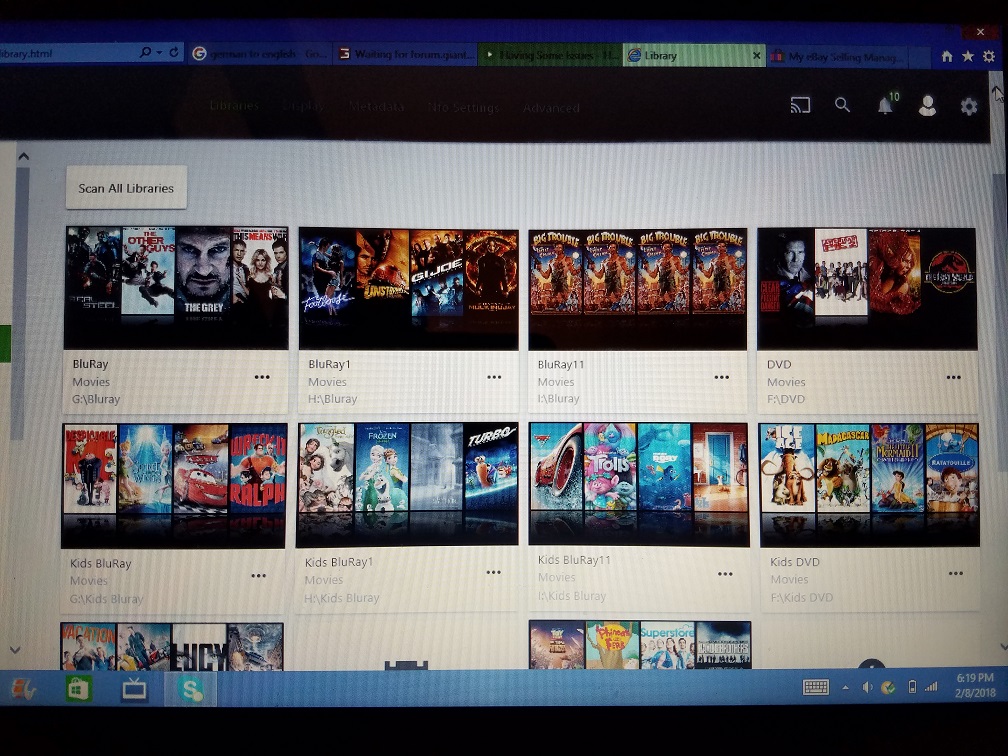The image size is (1008, 756).
Task: Open notifications bell showing 10
Action: point(887,104)
